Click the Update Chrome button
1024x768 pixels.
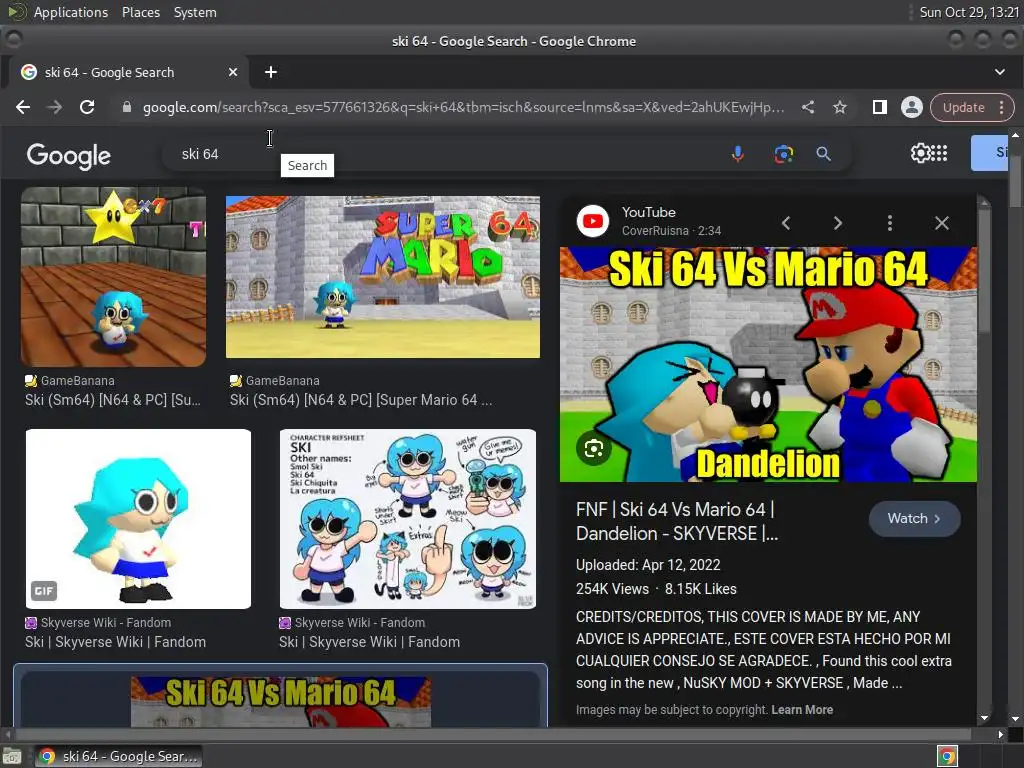pyautogui.click(x=963, y=107)
